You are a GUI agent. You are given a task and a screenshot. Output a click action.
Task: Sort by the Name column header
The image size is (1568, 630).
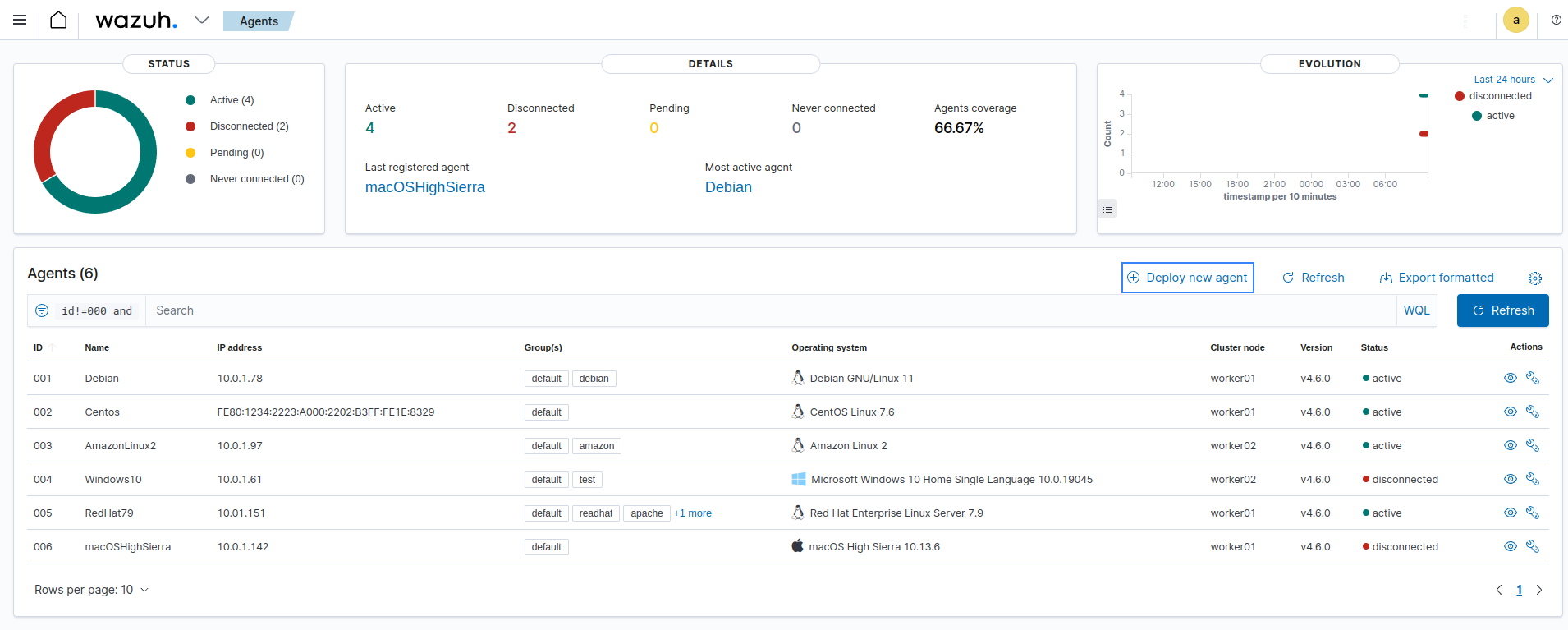(97, 347)
